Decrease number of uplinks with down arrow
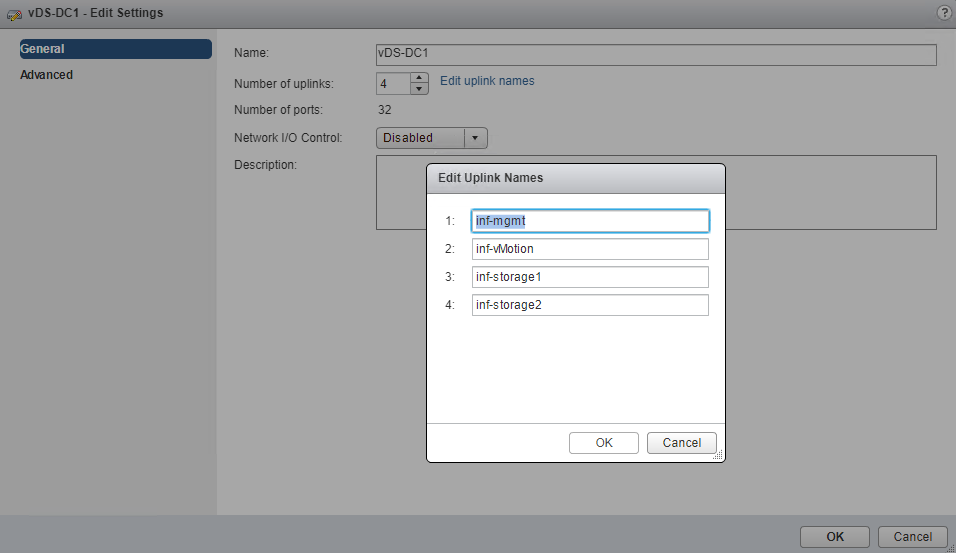The image size is (956, 553). (419, 89)
